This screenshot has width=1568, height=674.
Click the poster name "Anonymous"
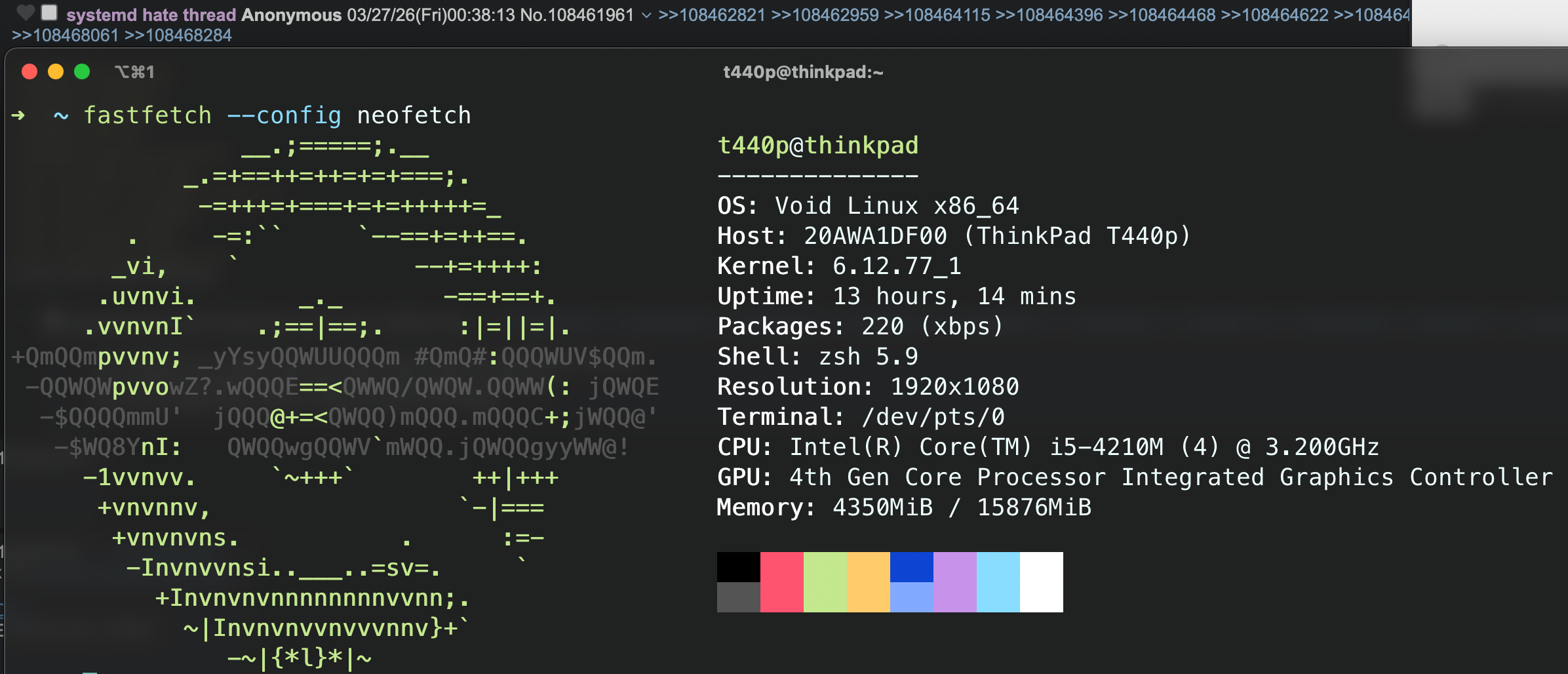coord(292,14)
